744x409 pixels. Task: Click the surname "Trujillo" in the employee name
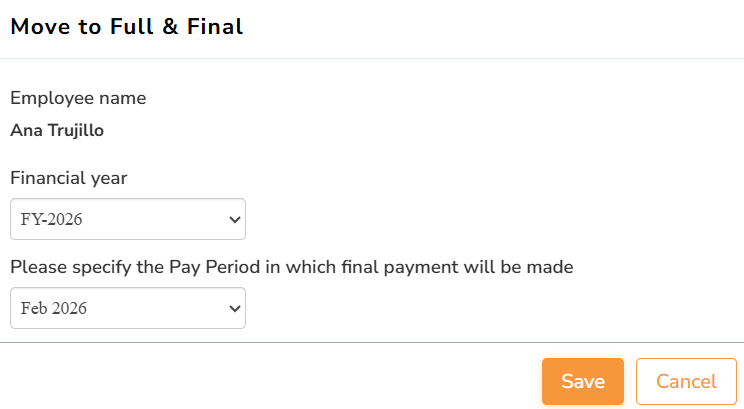(x=75, y=130)
